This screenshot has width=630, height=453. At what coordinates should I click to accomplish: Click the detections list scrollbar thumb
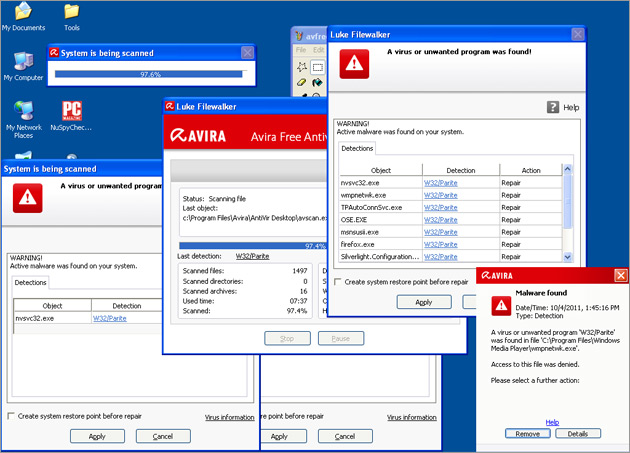tap(567, 201)
